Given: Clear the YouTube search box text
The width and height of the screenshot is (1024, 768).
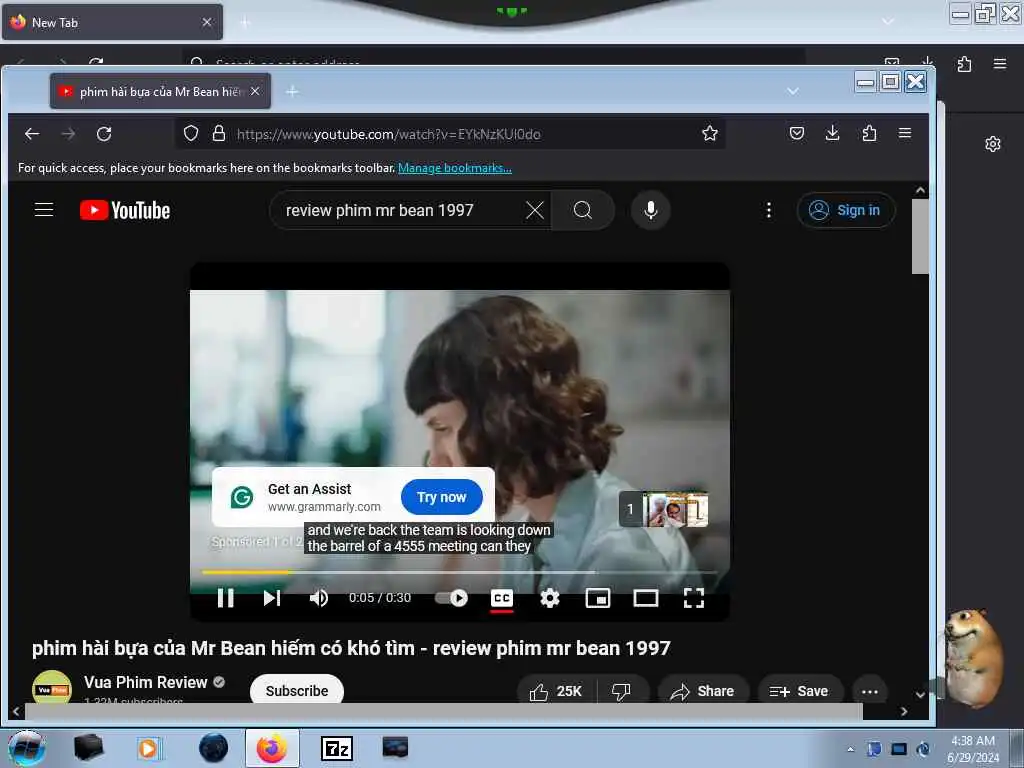Looking at the screenshot, I should (535, 210).
